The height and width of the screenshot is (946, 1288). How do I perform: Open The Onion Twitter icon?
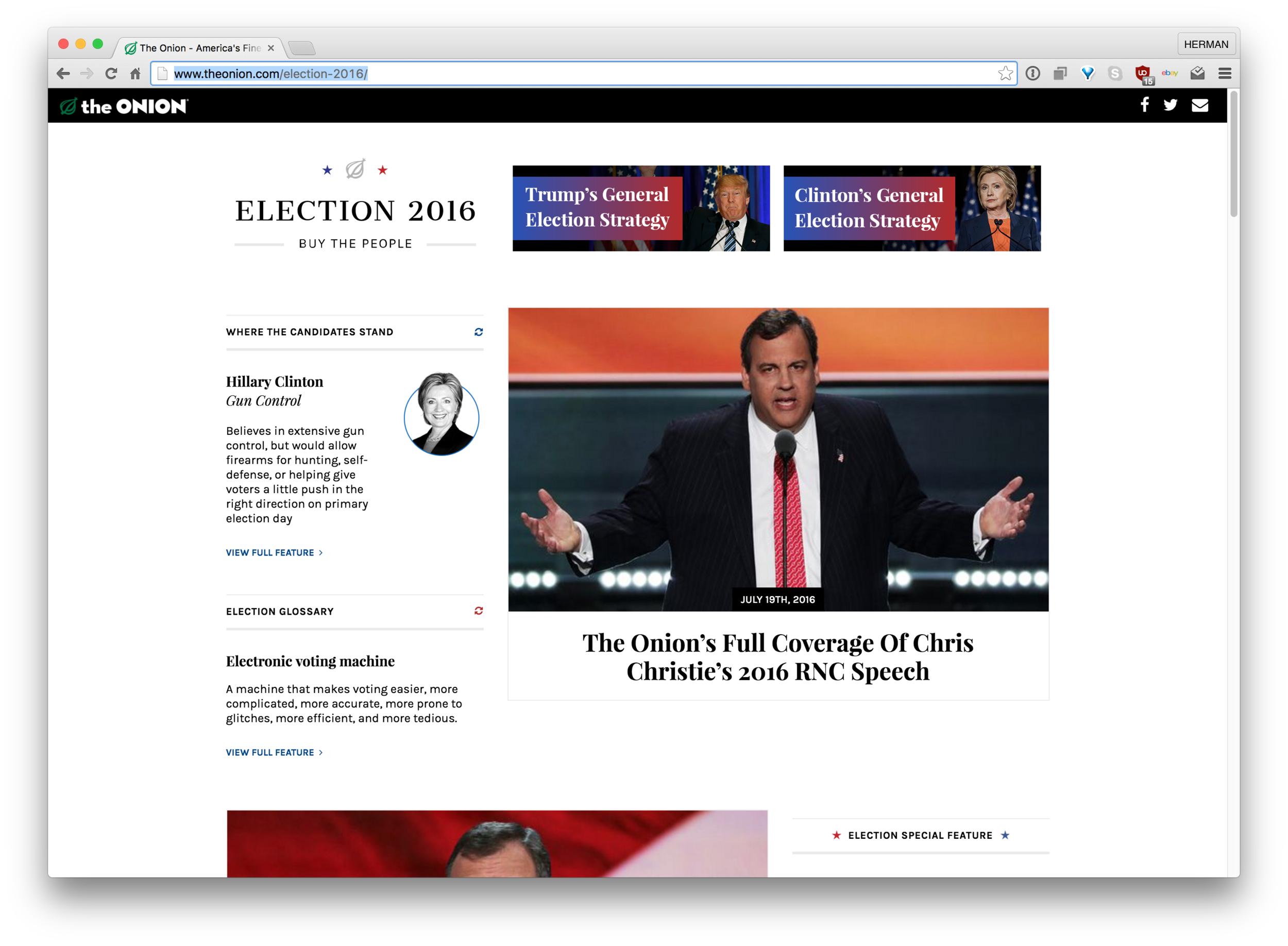1171,105
